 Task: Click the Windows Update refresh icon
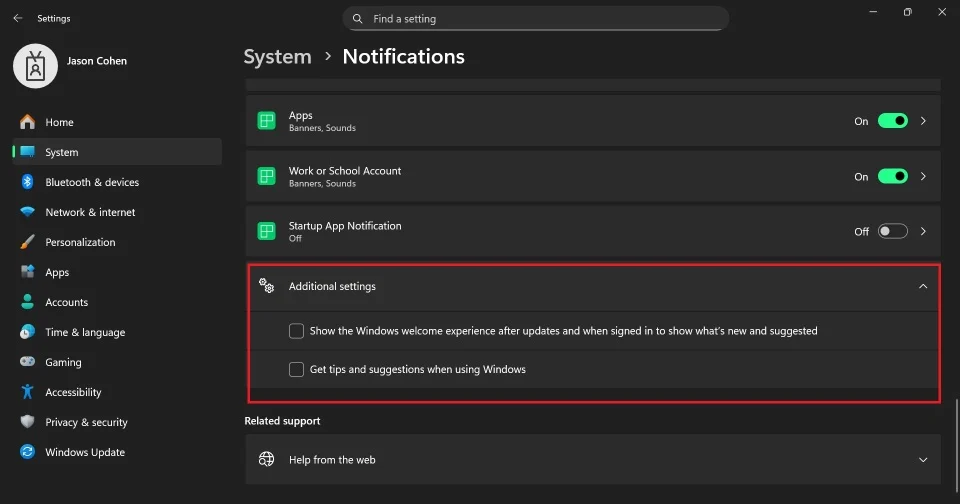(28, 452)
